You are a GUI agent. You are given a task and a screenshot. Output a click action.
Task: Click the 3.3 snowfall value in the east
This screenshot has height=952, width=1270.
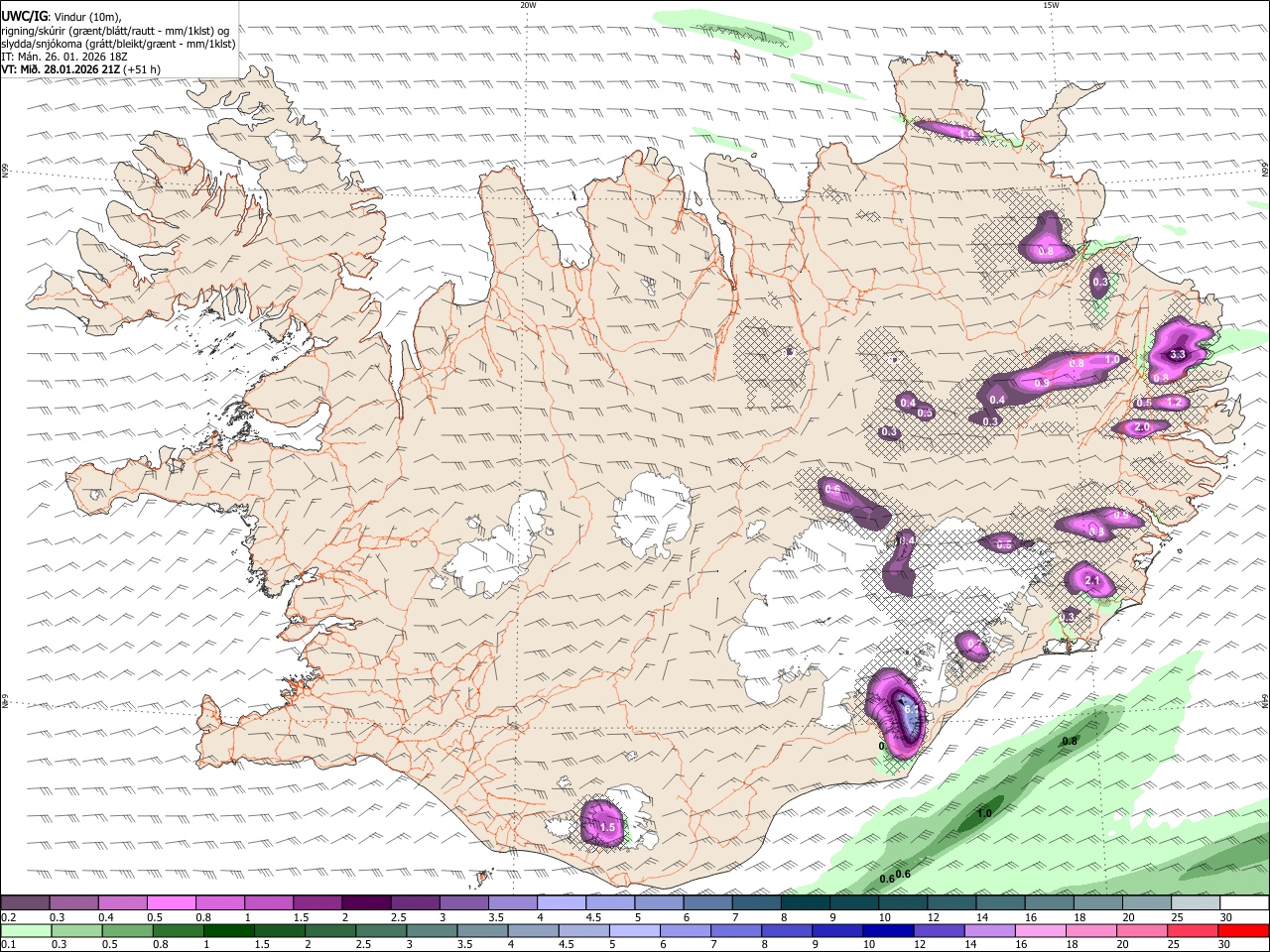click(x=1178, y=354)
